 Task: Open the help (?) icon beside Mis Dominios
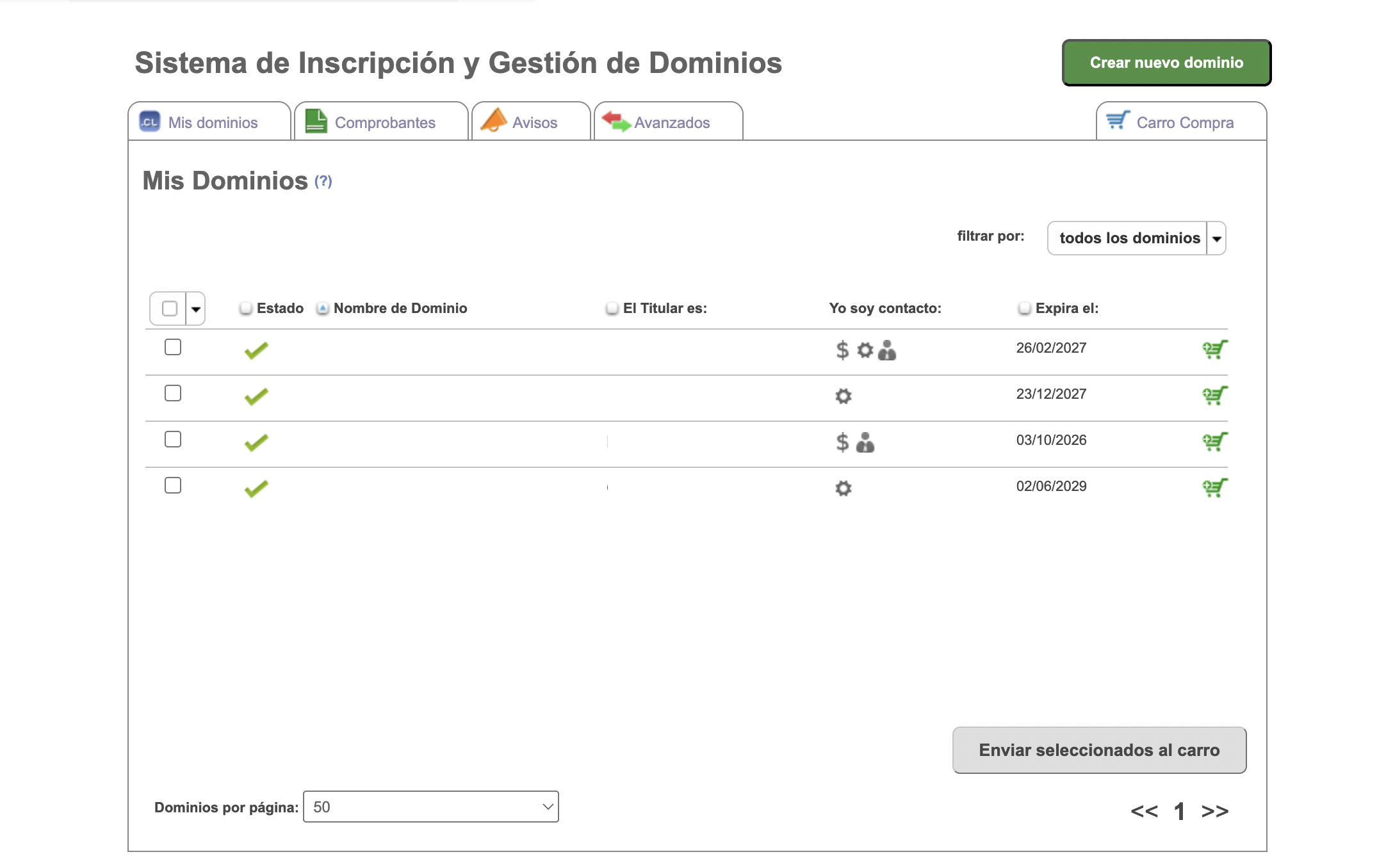coord(323,182)
